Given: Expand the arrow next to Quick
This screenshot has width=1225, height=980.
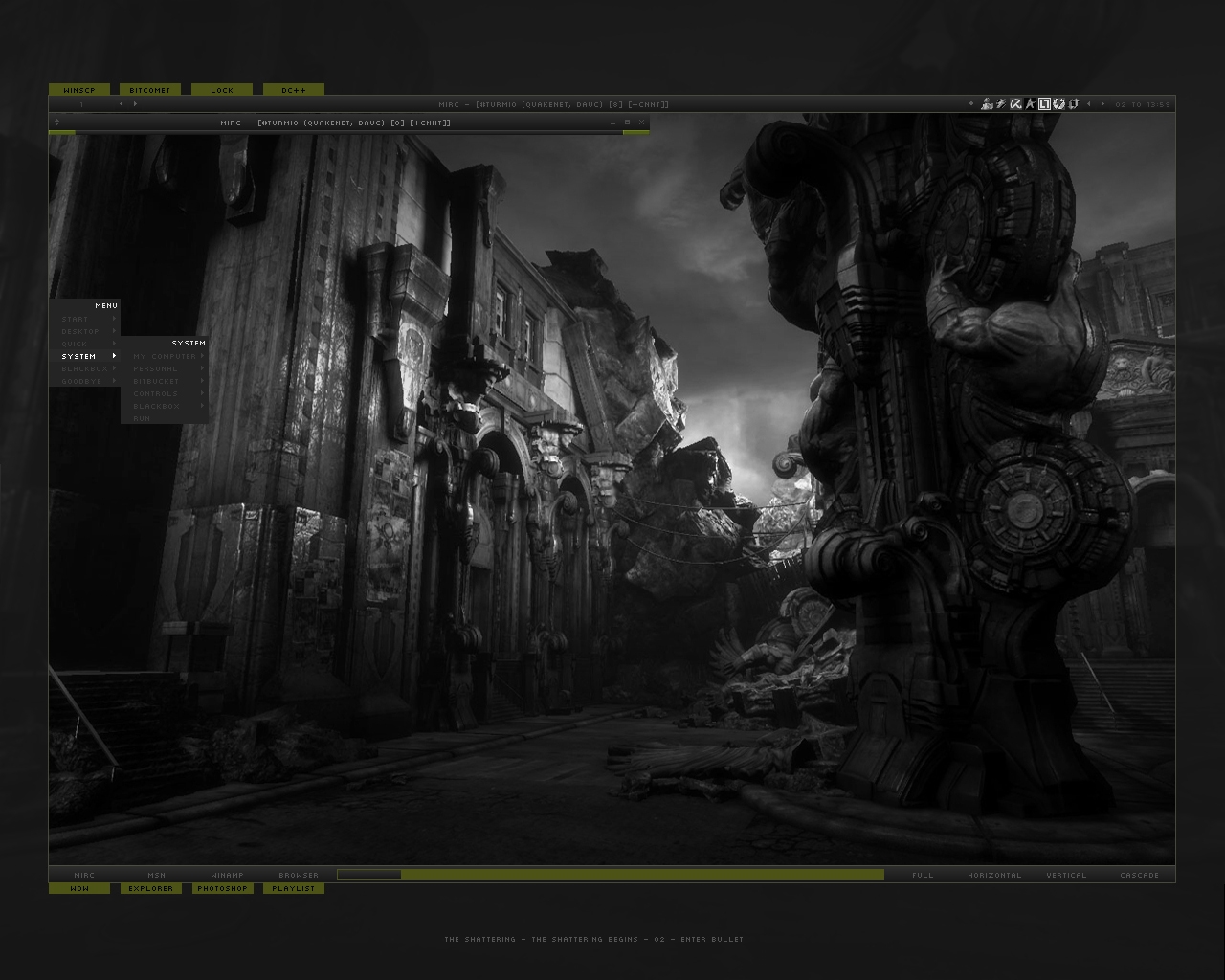Looking at the screenshot, I should click(114, 344).
